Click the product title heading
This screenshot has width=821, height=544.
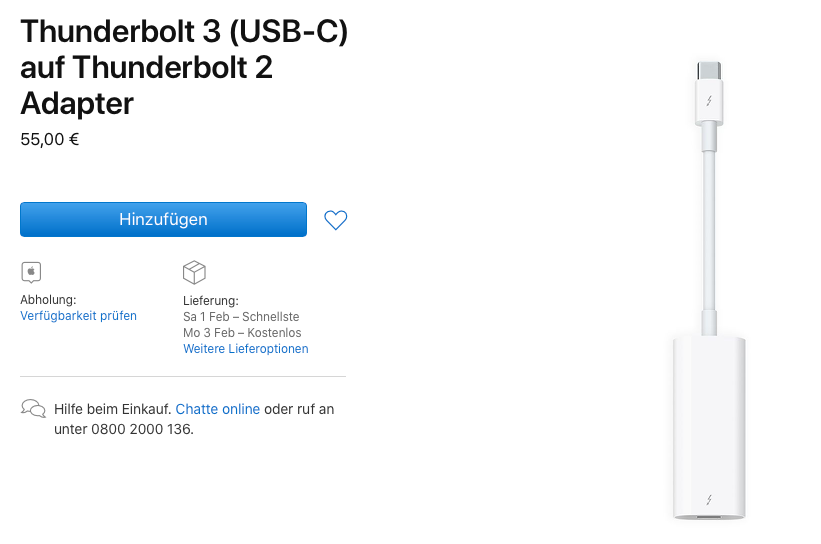pyautogui.click(x=184, y=67)
